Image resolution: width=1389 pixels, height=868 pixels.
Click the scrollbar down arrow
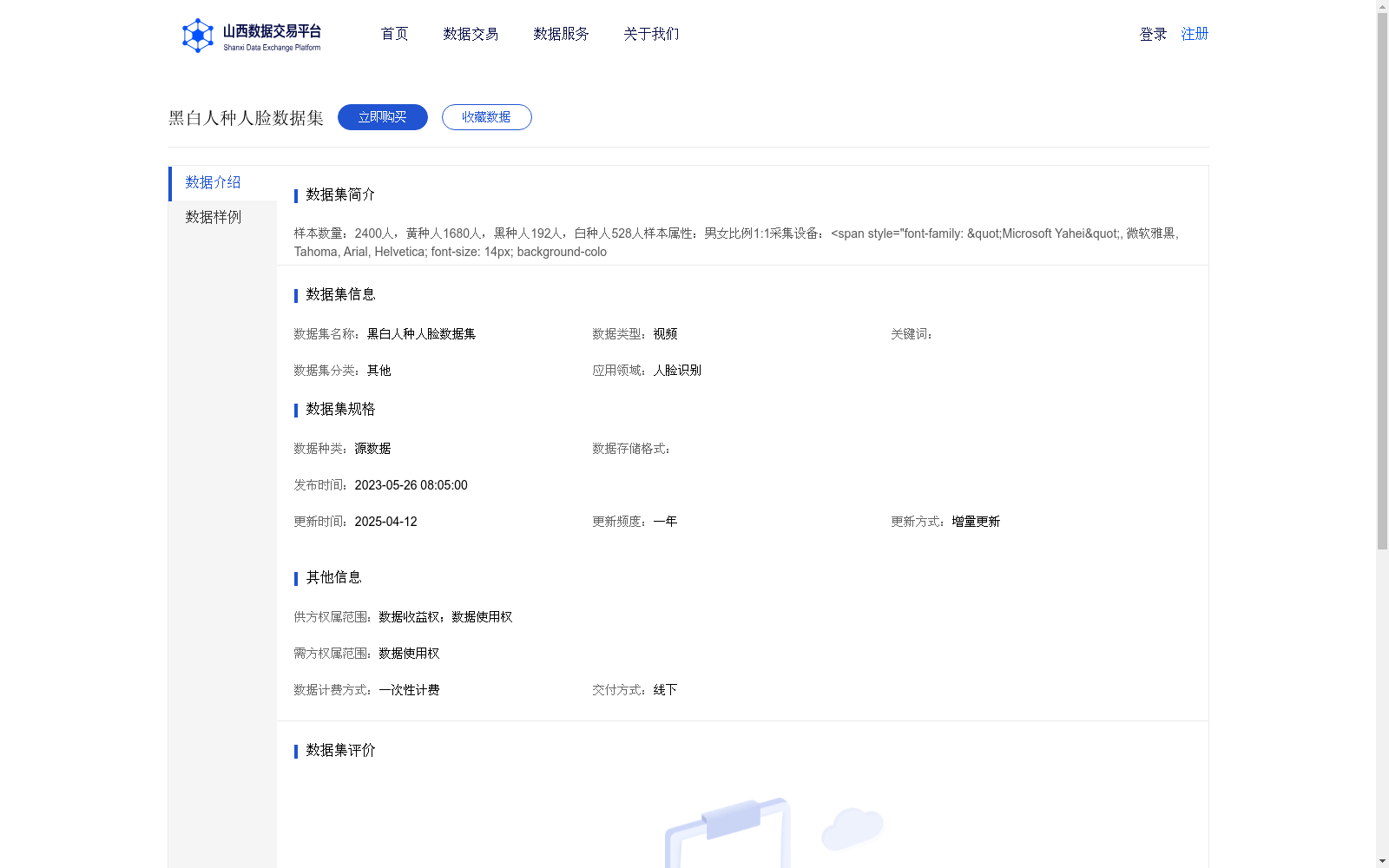1382,861
